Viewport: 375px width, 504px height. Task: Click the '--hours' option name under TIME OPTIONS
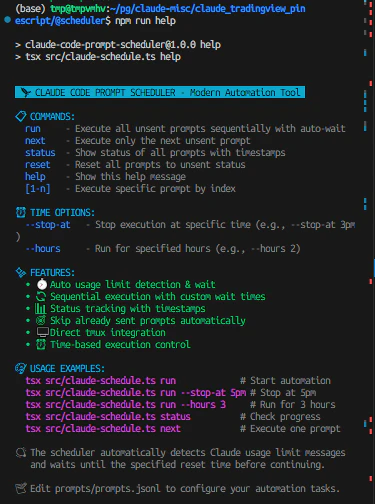[43, 249]
